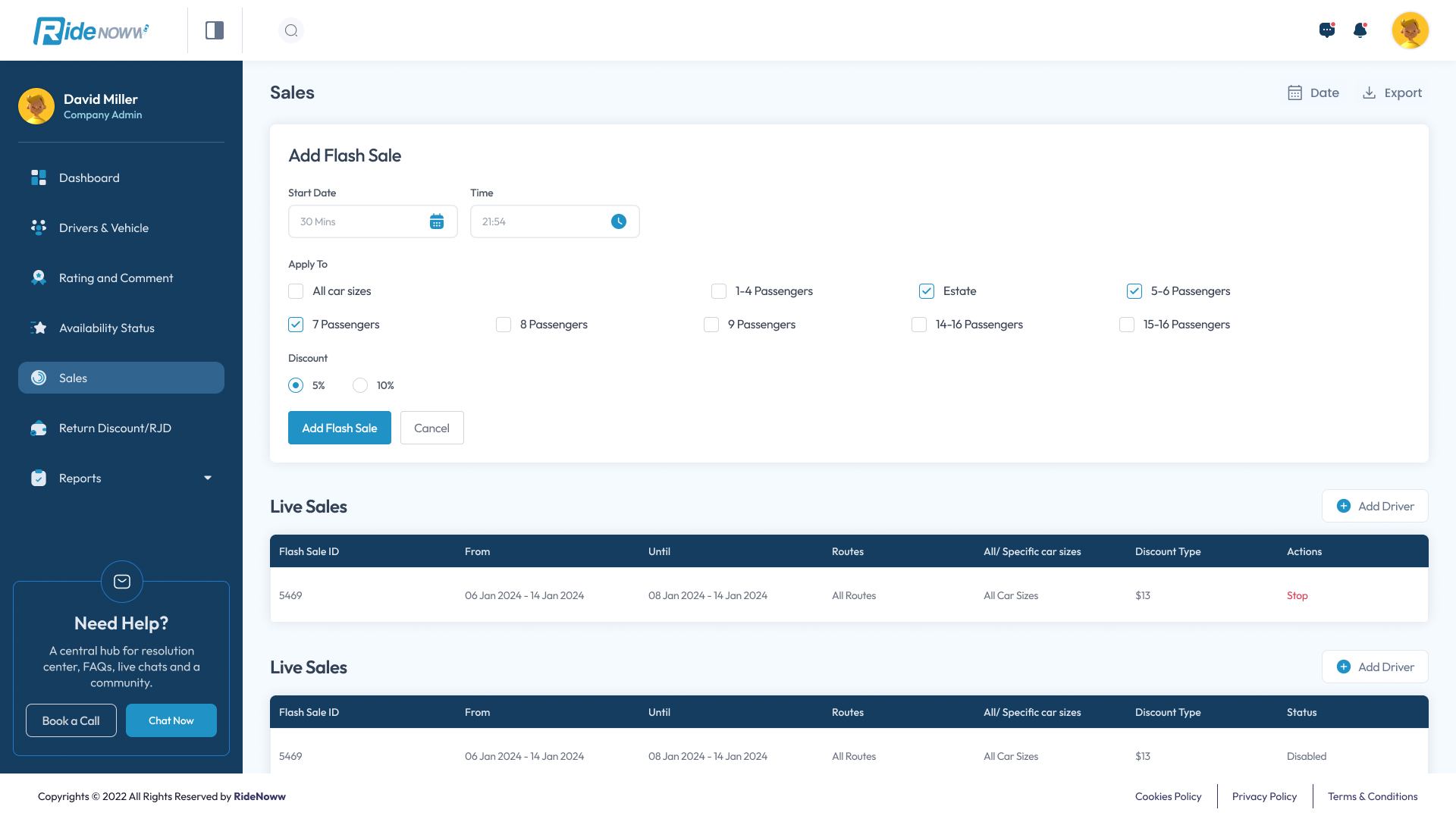Image resolution: width=1456 pixels, height=819 pixels.
Task: Click the Chat Now button
Action: [171, 720]
